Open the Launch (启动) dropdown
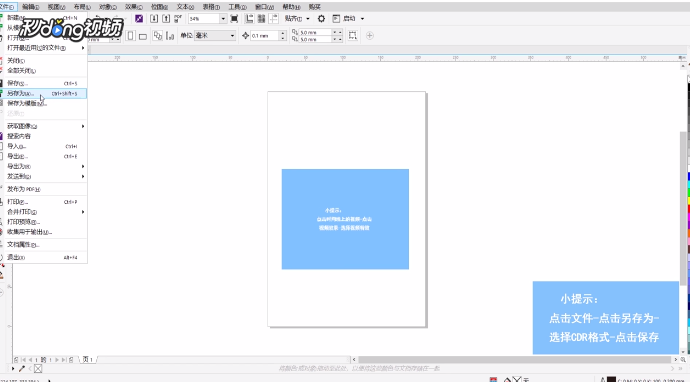Image resolution: width=690 pixels, height=382 pixels. click(349, 18)
